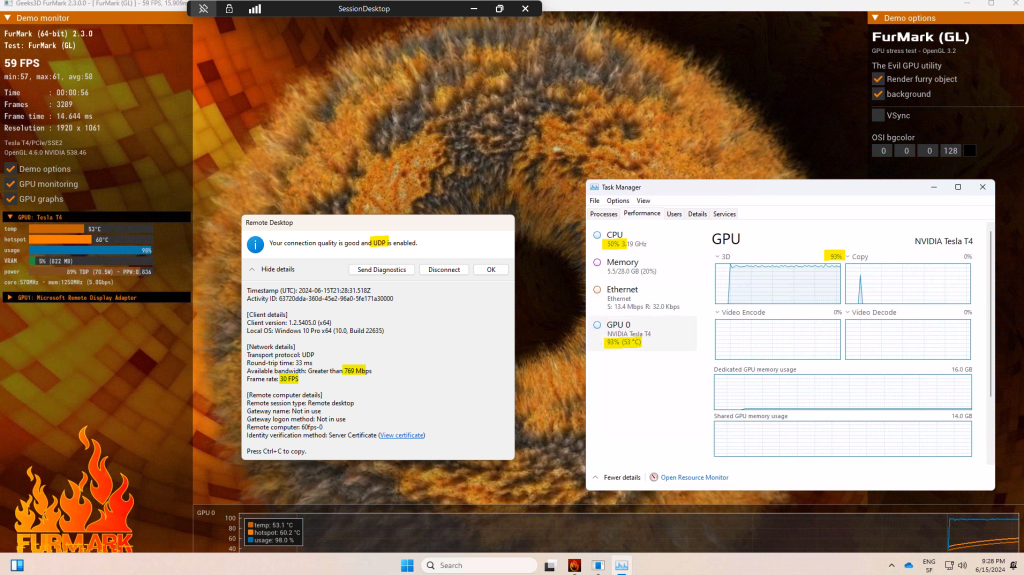Viewport: 1024px width, 575px height.
Task: Collapse the Demo options panel
Action: pos(875,18)
